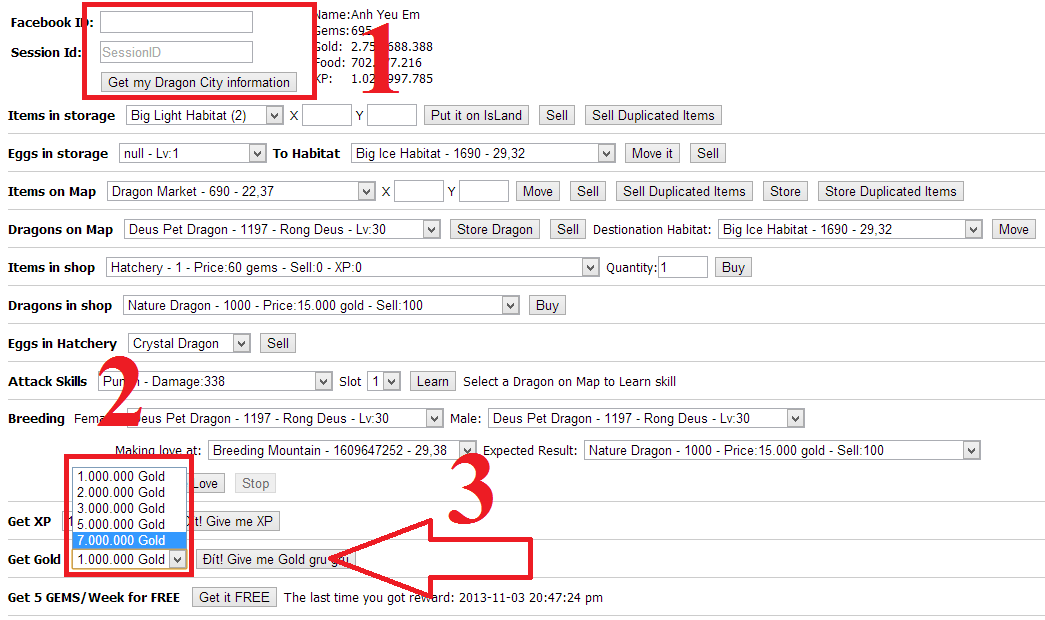Click the Quantity input field
Viewport: 1045px width, 620px height.
tap(682, 267)
